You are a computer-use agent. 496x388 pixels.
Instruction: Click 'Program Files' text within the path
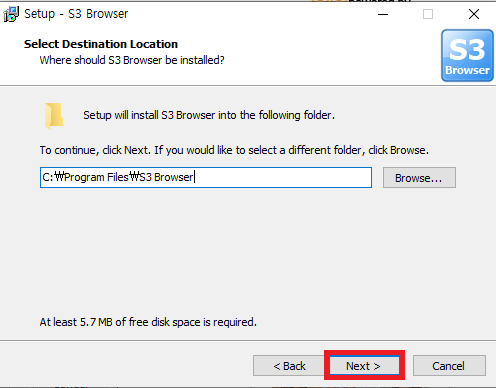tap(97, 177)
